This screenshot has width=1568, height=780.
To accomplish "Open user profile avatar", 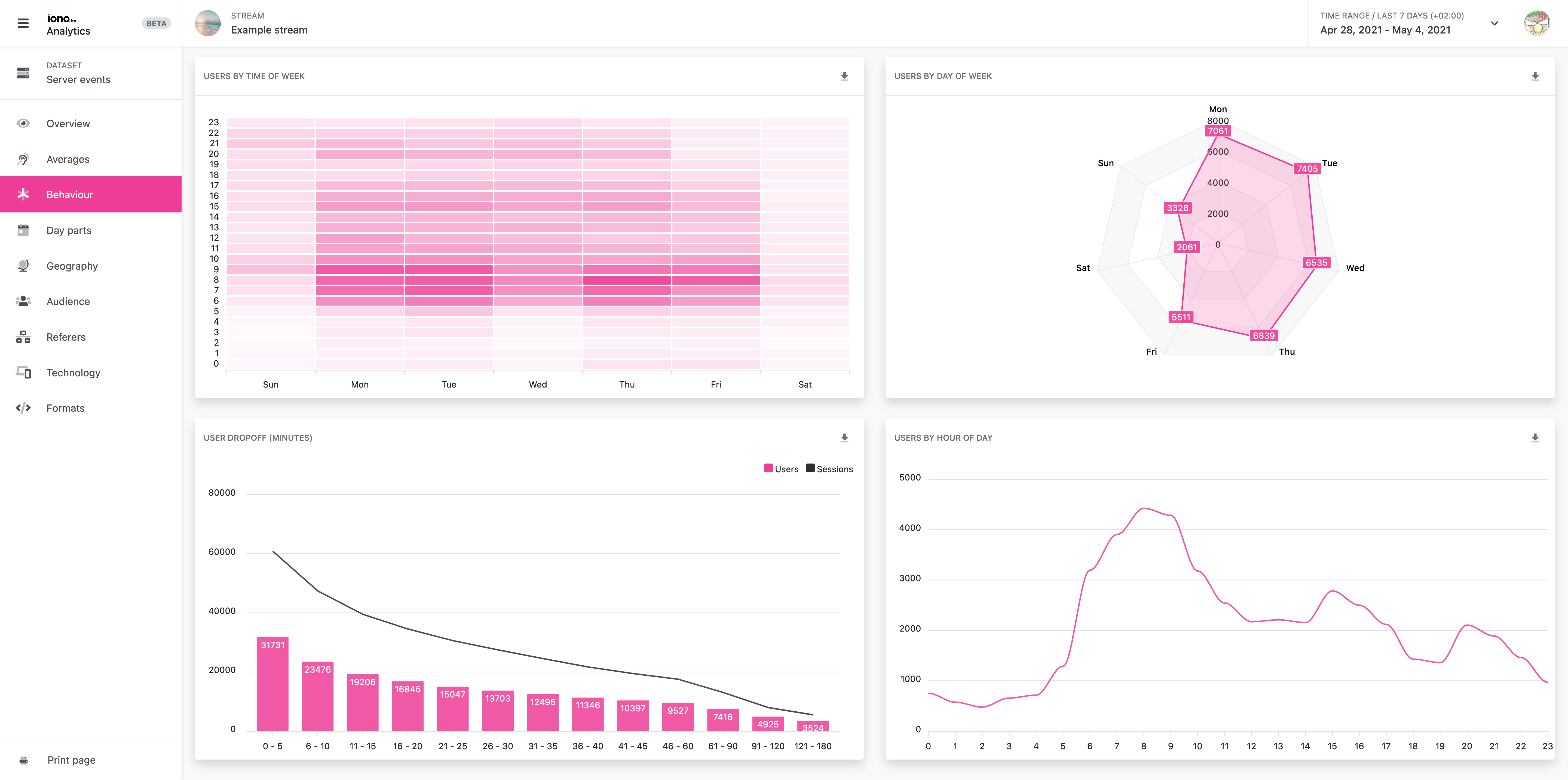I will [1536, 23].
